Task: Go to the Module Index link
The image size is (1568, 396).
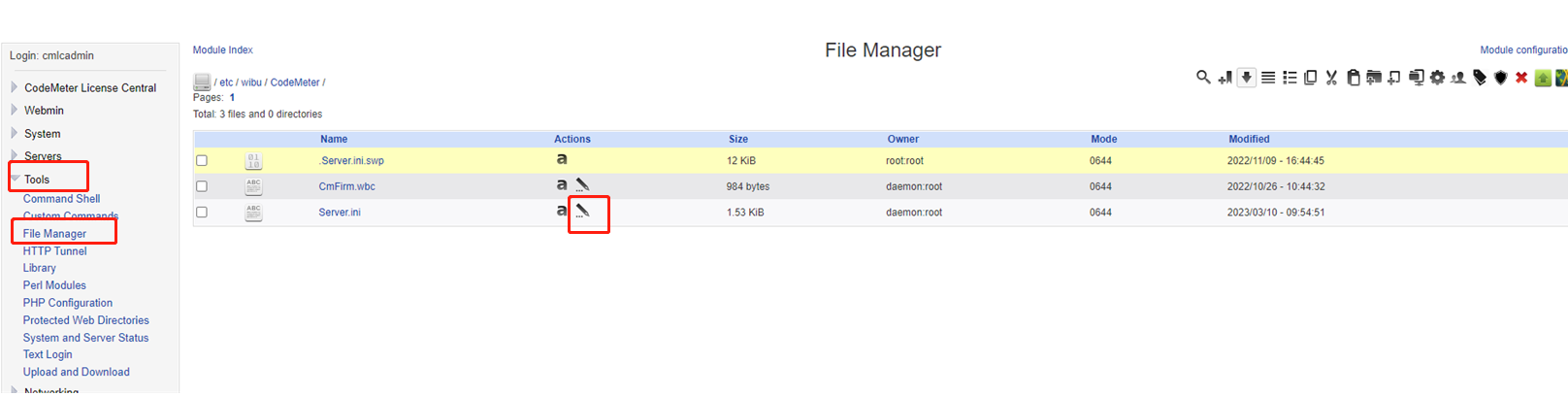Action: pyautogui.click(x=222, y=49)
